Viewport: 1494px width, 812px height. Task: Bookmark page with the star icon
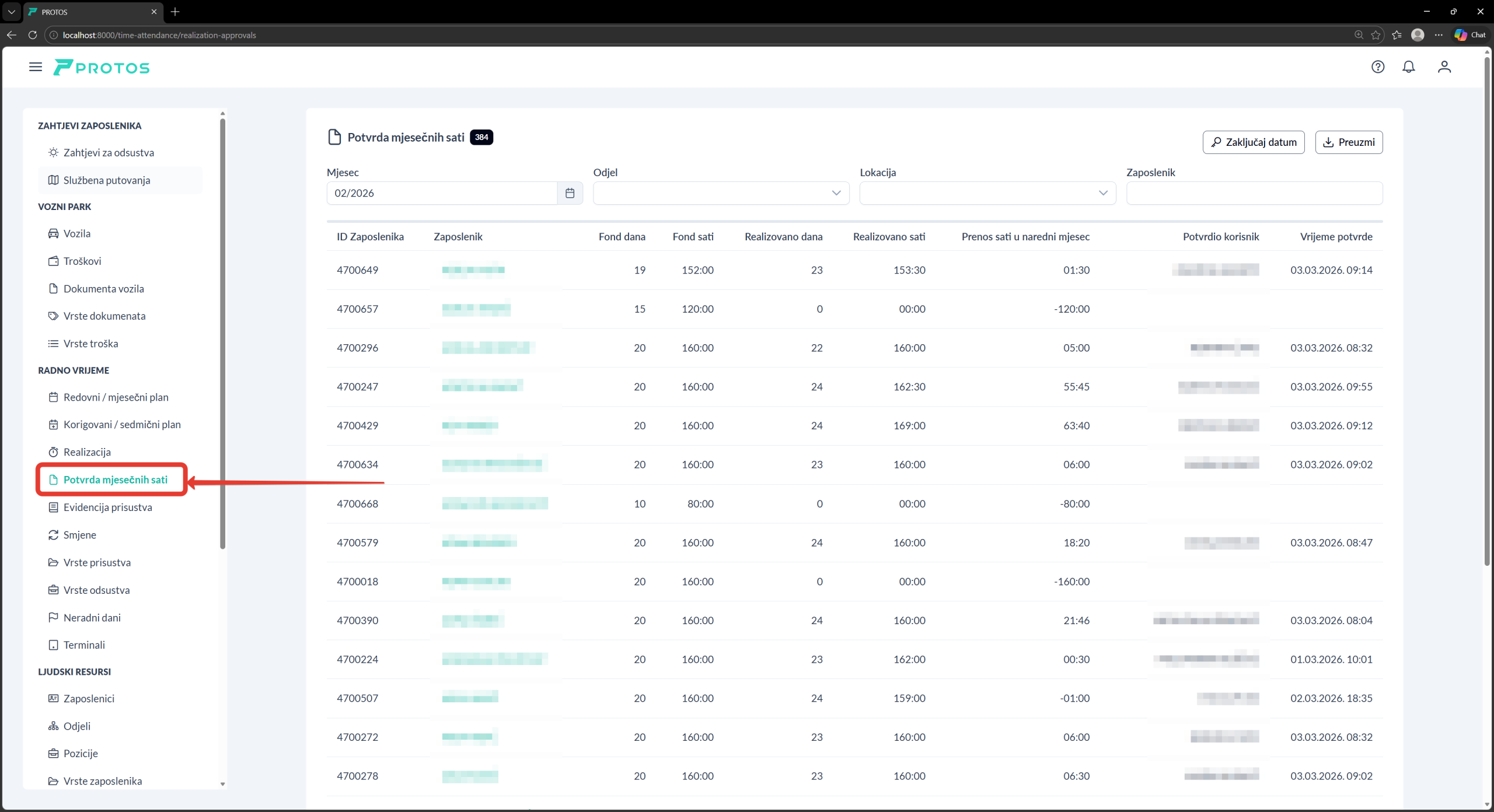coord(1376,35)
